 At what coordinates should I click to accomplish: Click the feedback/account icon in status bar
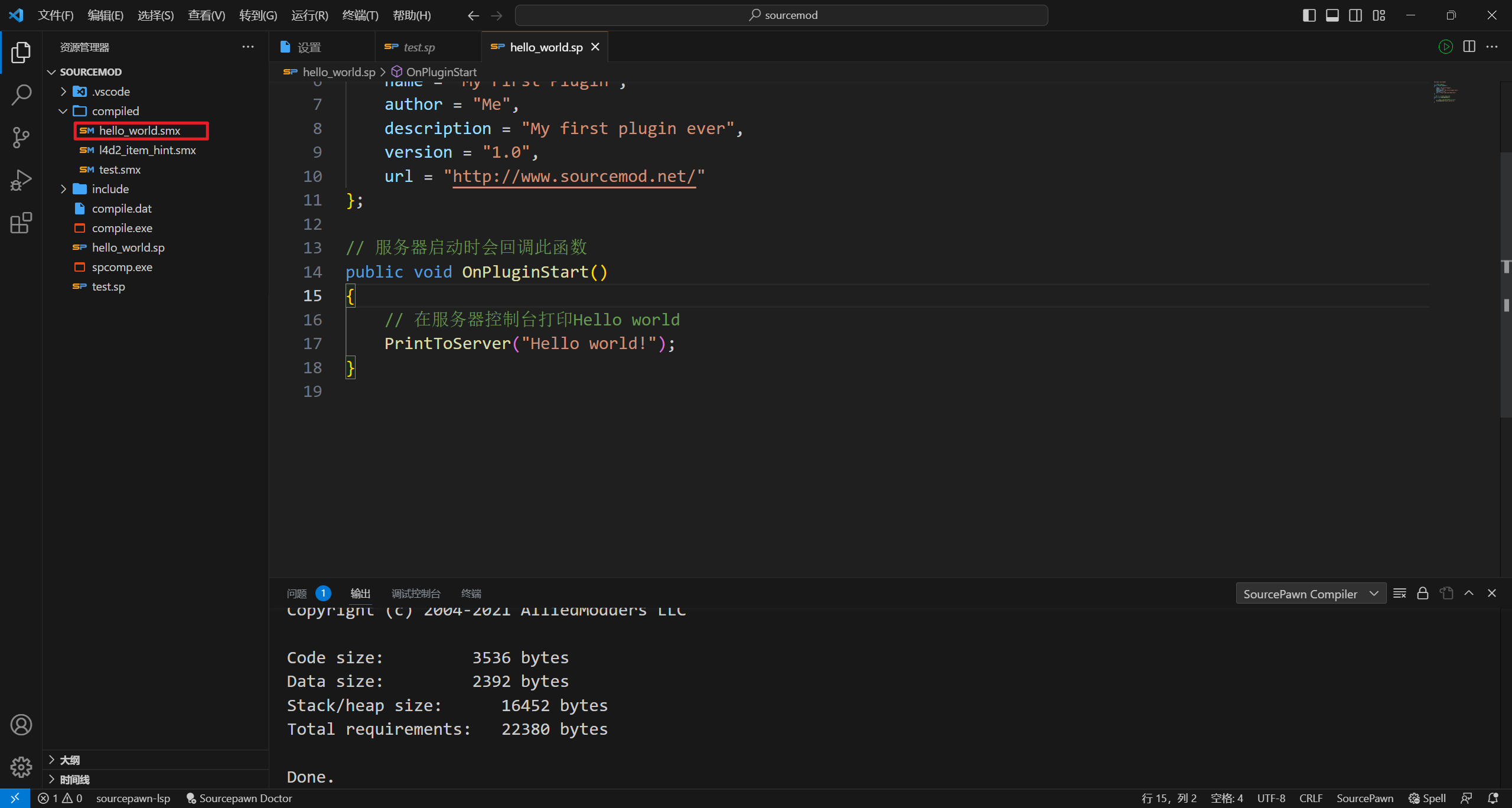coord(1467,798)
